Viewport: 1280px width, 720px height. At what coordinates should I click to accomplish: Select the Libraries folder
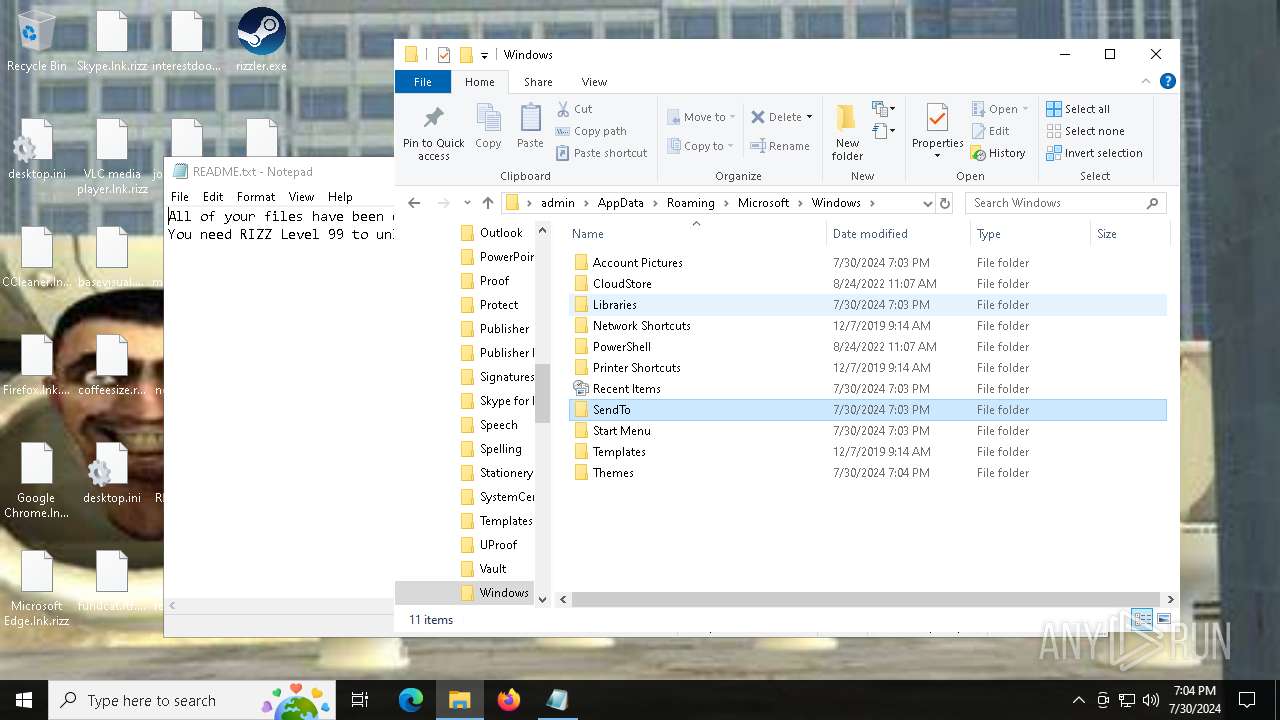tap(867, 305)
